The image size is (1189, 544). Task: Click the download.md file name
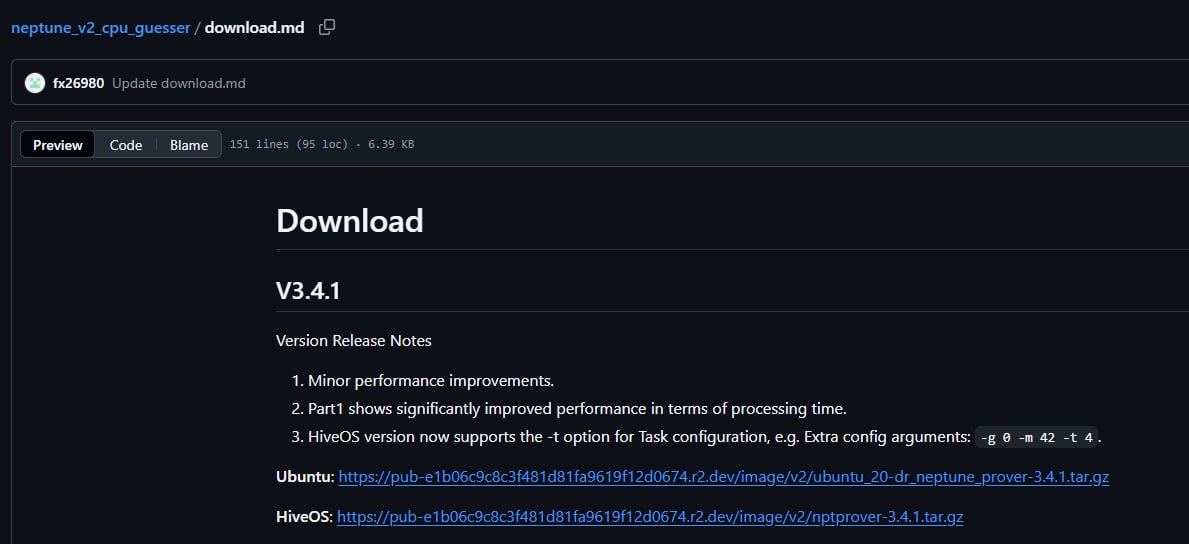(254, 28)
